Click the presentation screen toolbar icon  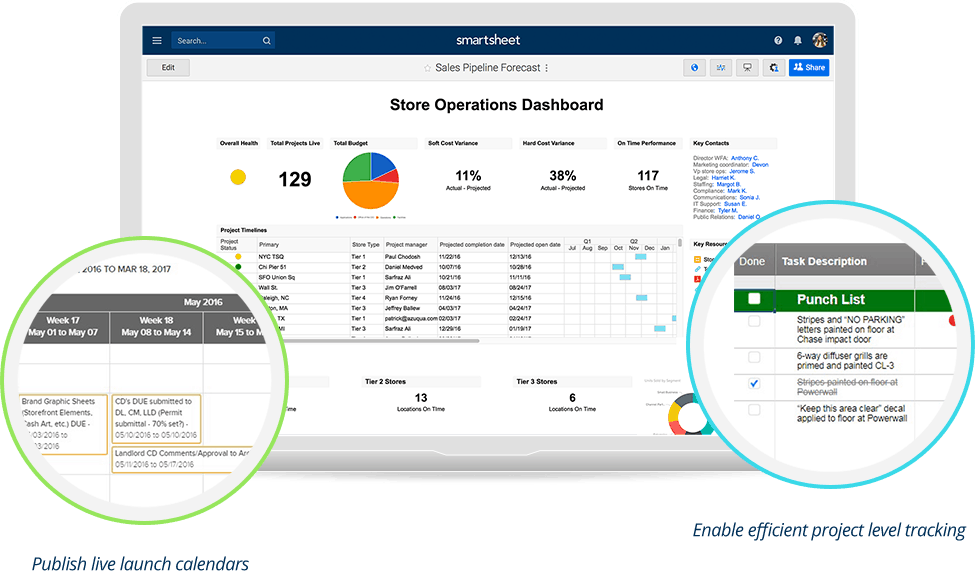(x=746, y=68)
